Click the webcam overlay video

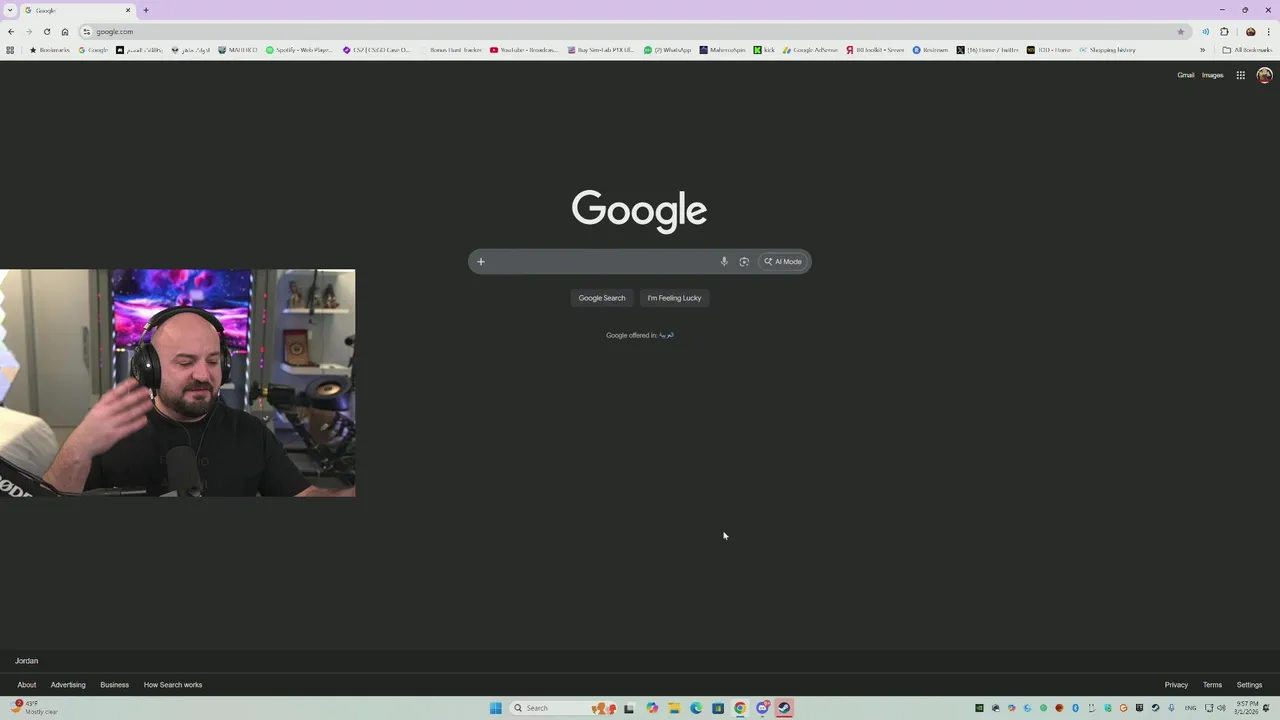click(x=177, y=383)
